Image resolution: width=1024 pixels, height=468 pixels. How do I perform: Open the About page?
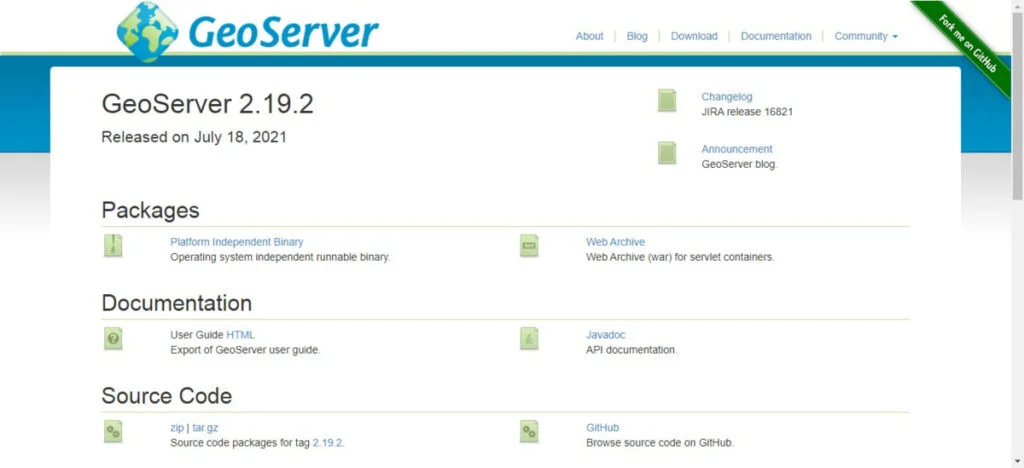click(589, 36)
